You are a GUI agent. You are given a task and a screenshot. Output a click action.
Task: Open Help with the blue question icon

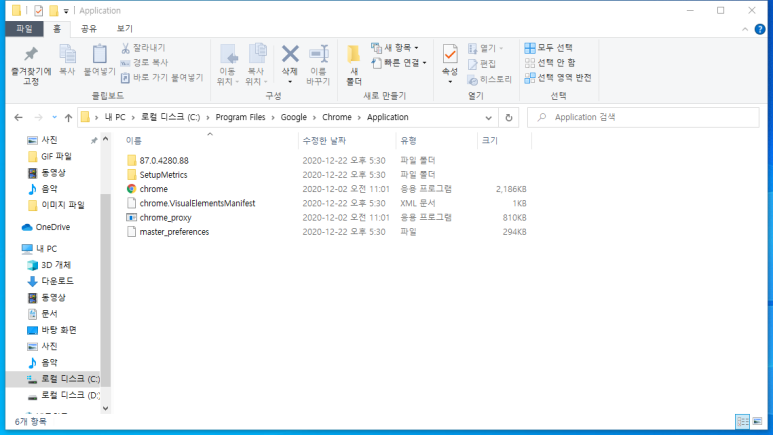click(760, 30)
